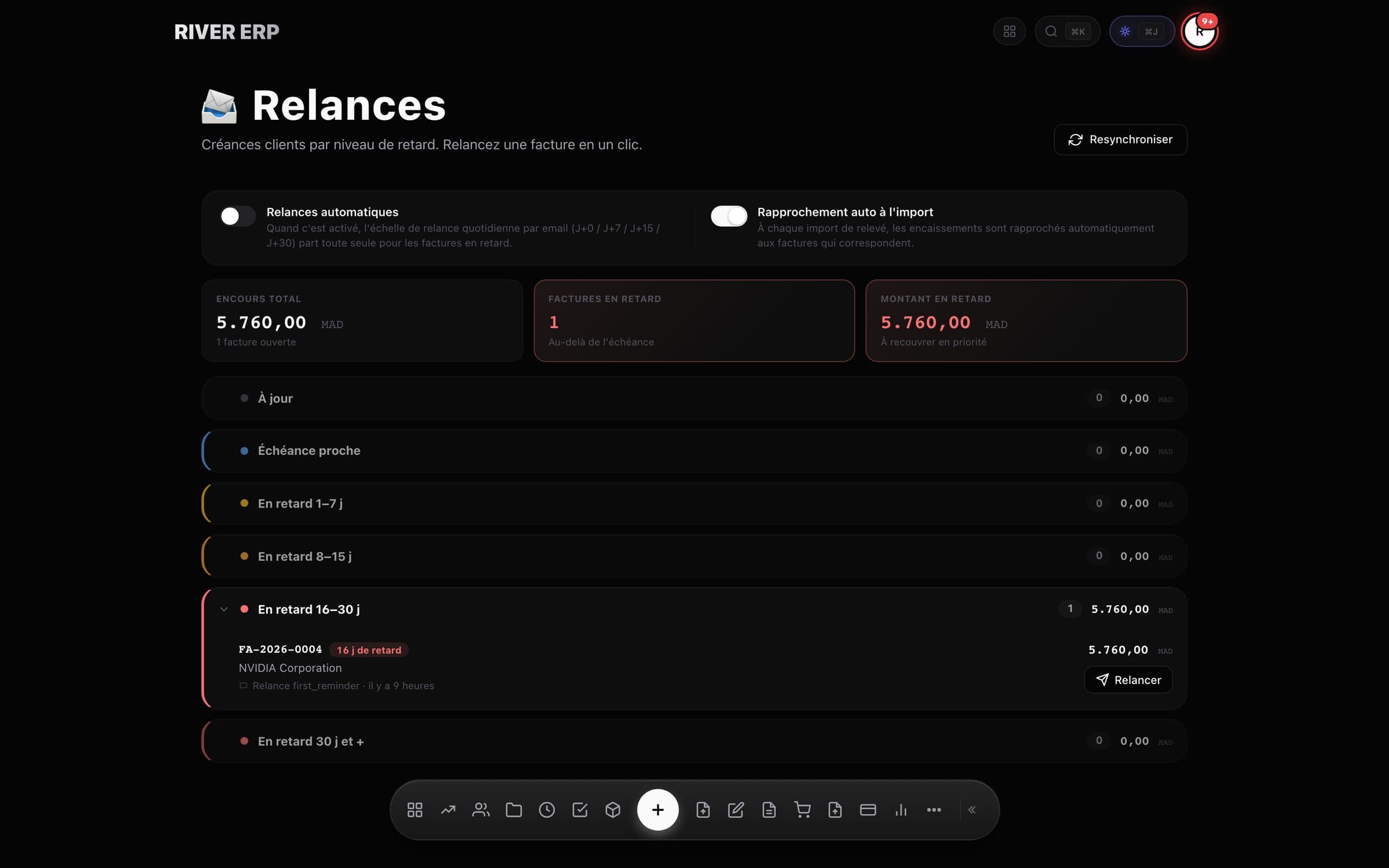Open the contacts people icon in the dock
This screenshot has width=1389, height=868.
pyautogui.click(x=481, y=810)
